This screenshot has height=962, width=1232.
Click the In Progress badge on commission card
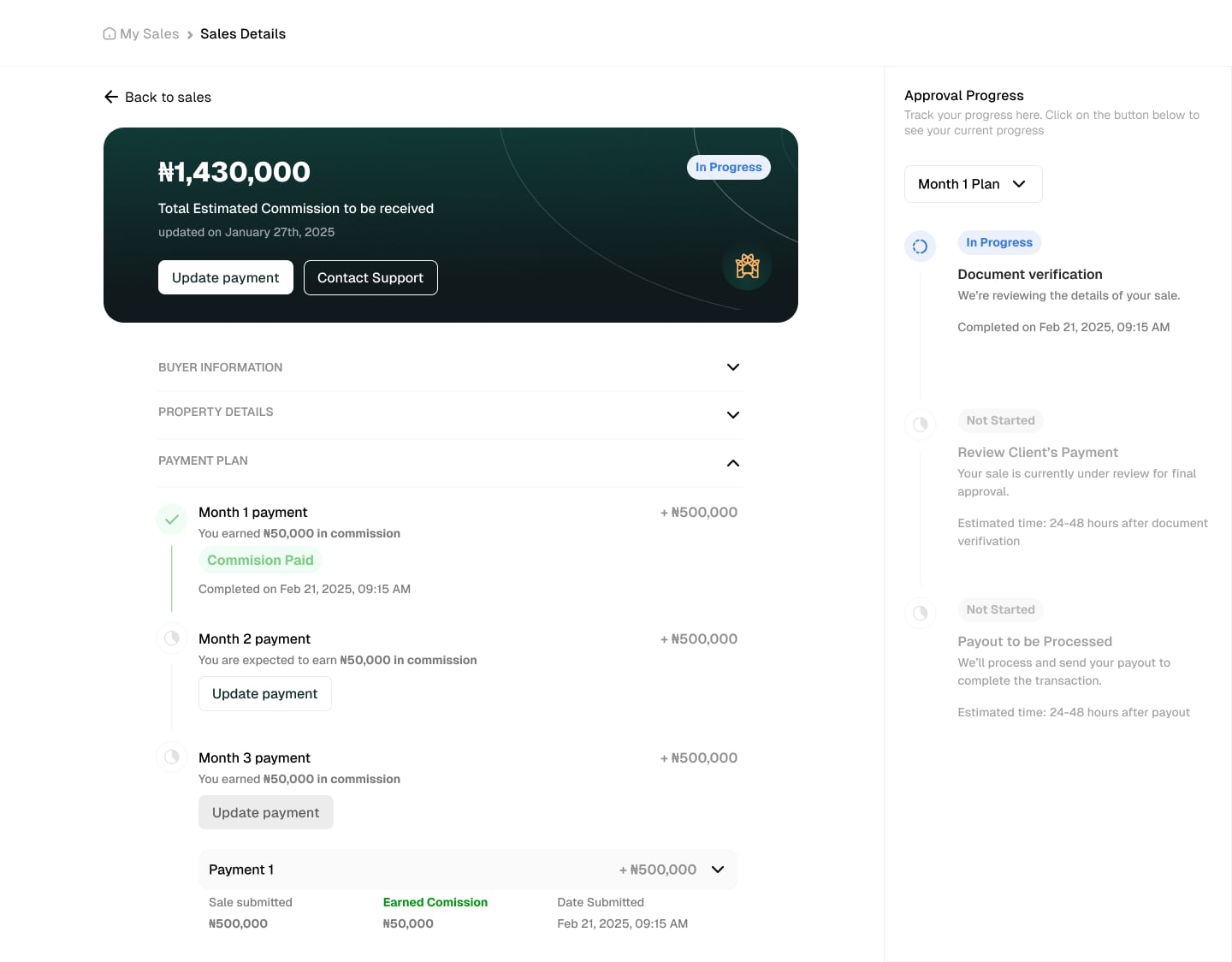click(x=729, y=167)
